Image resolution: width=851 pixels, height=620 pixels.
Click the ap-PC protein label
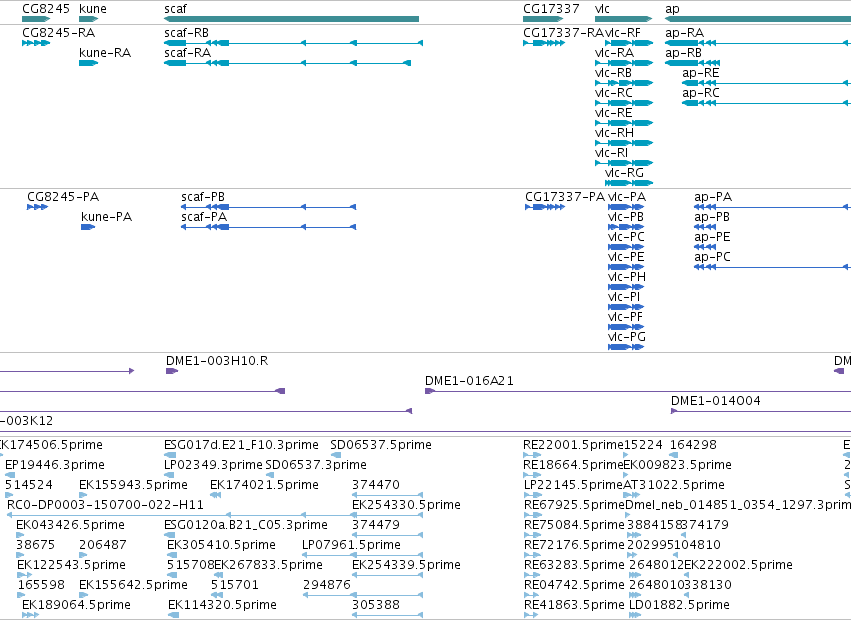click(x=712, y=257)
